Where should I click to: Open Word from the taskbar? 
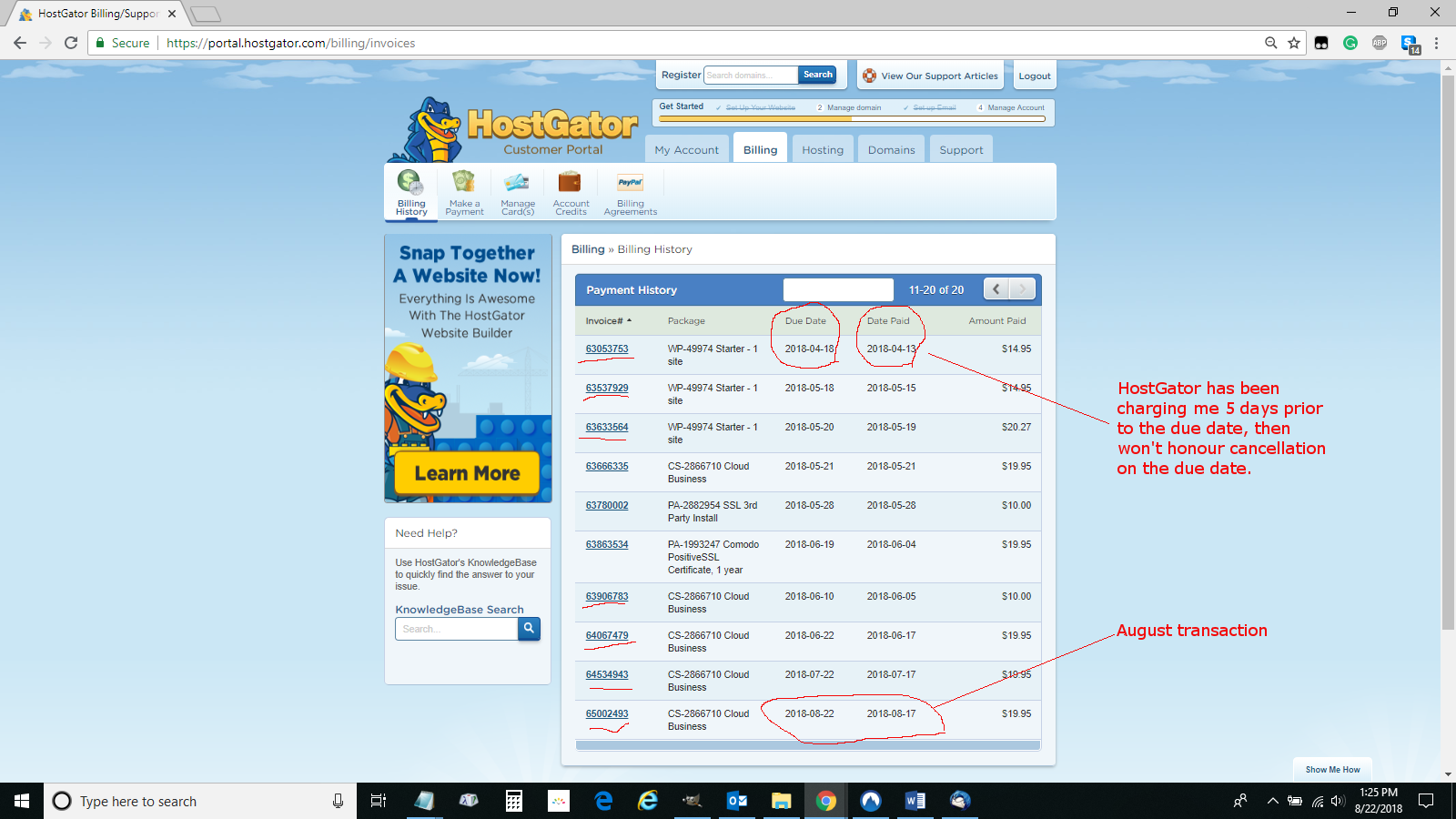point(915,801)
